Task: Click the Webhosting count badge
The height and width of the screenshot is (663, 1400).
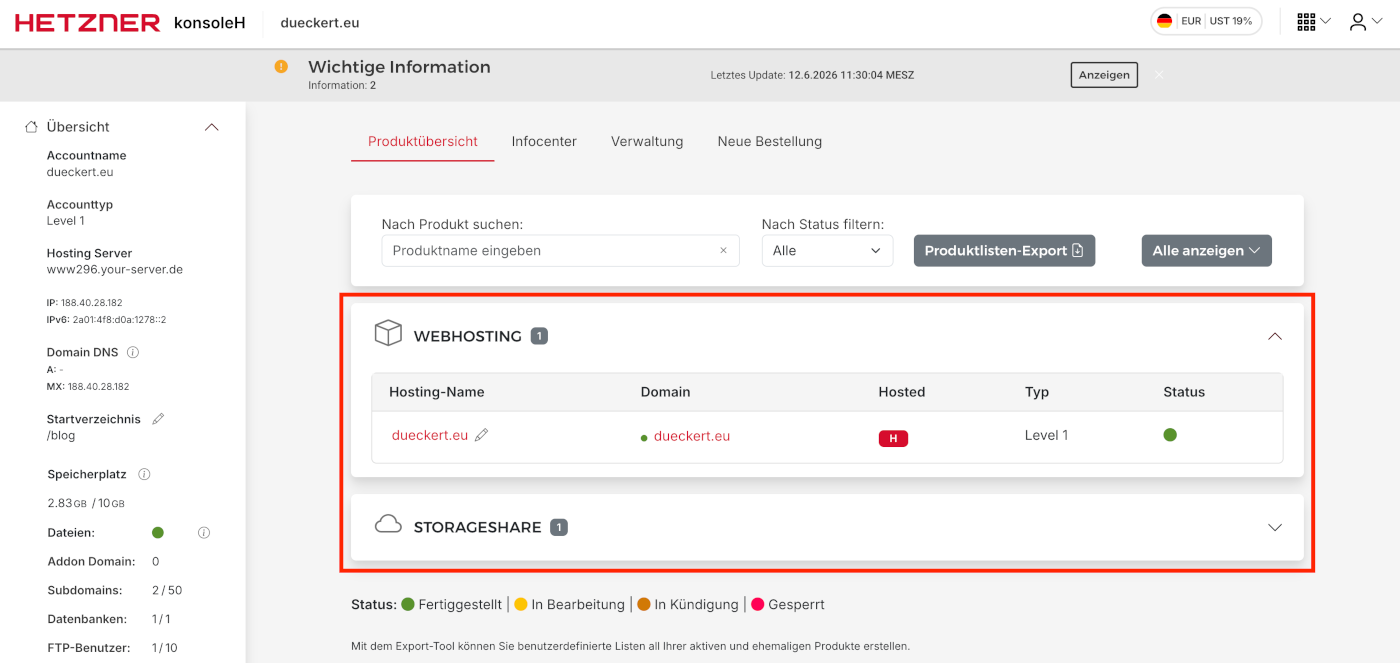Action: coord(539,336)
